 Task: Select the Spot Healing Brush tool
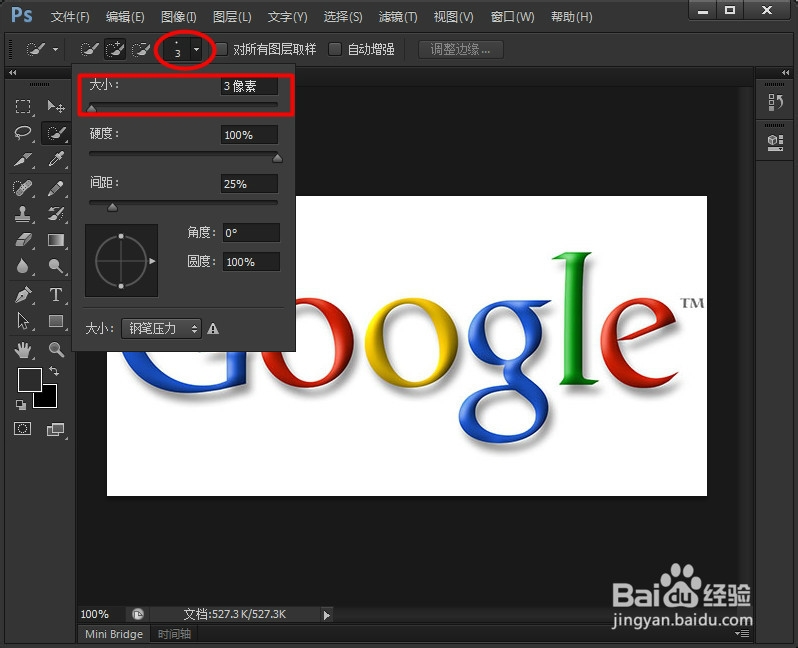click(23, 188)
